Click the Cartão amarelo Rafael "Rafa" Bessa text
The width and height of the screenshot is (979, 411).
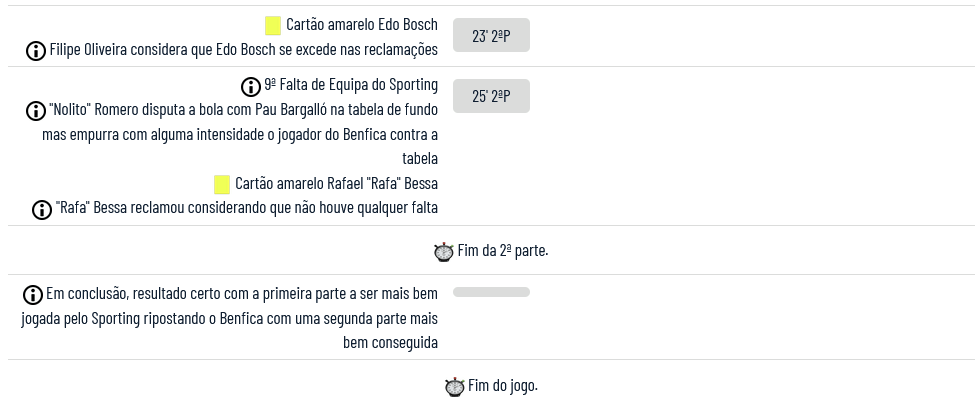click(336, 184)
